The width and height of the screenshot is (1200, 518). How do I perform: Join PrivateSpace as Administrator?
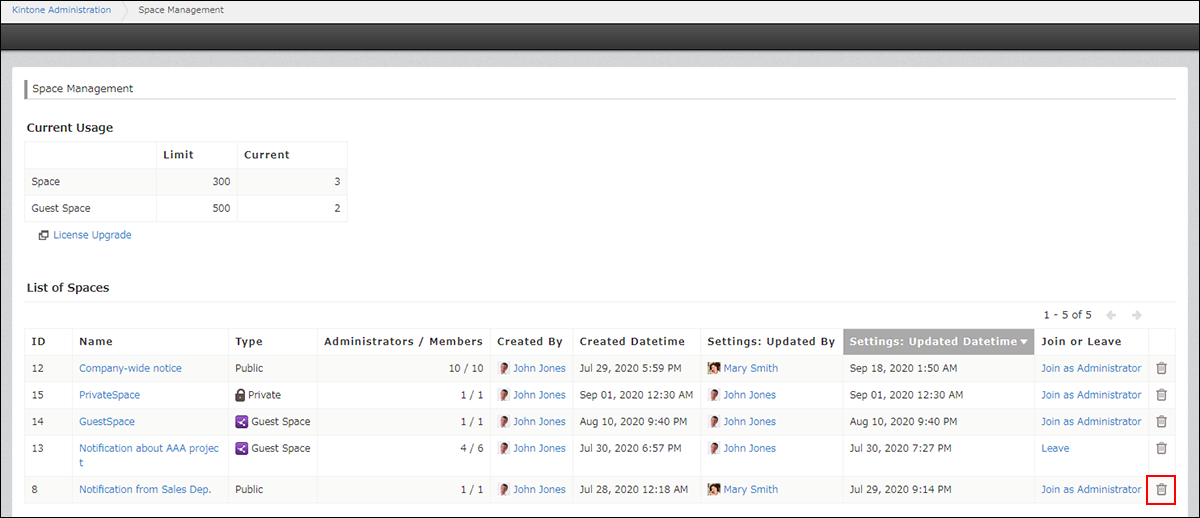click(1091, 395)
